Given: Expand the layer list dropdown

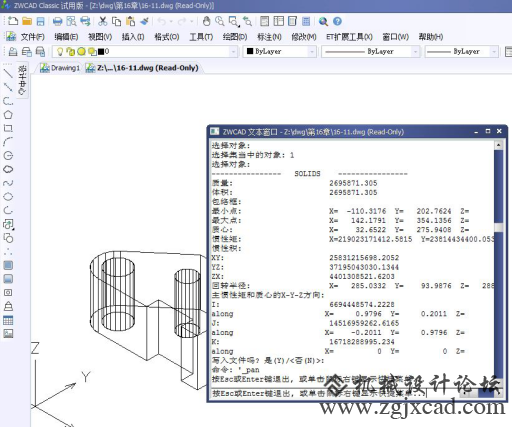Looking at the screenshot, I should [x=233, y=51].
